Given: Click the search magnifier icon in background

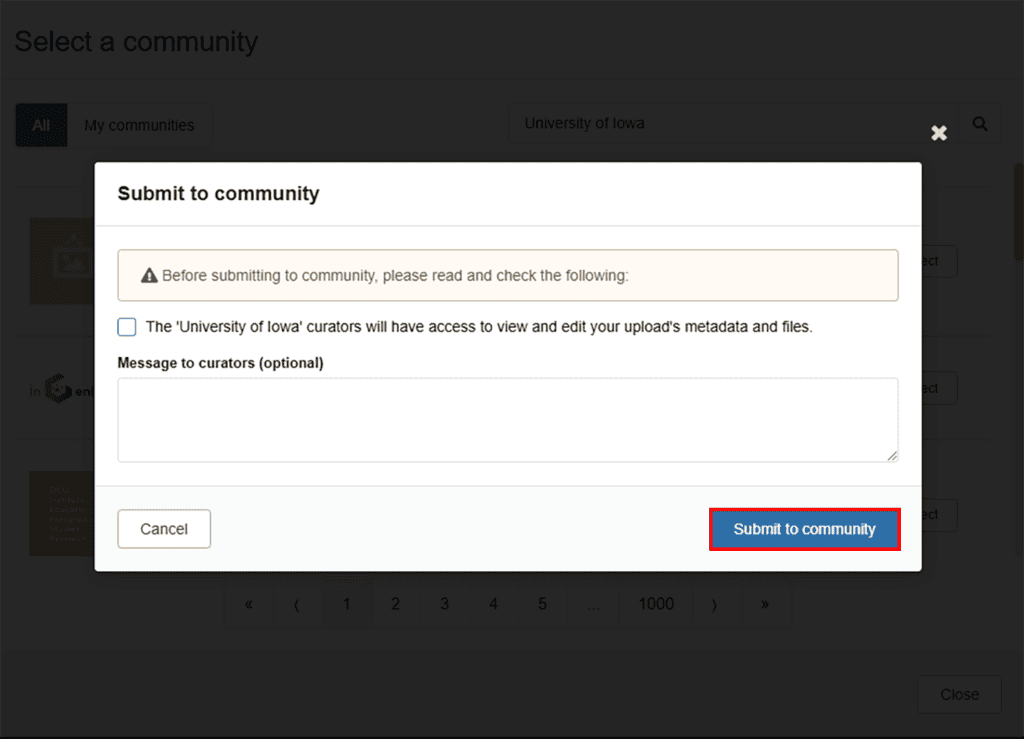Looking at the screenshot, I should [x=980, y=123].
